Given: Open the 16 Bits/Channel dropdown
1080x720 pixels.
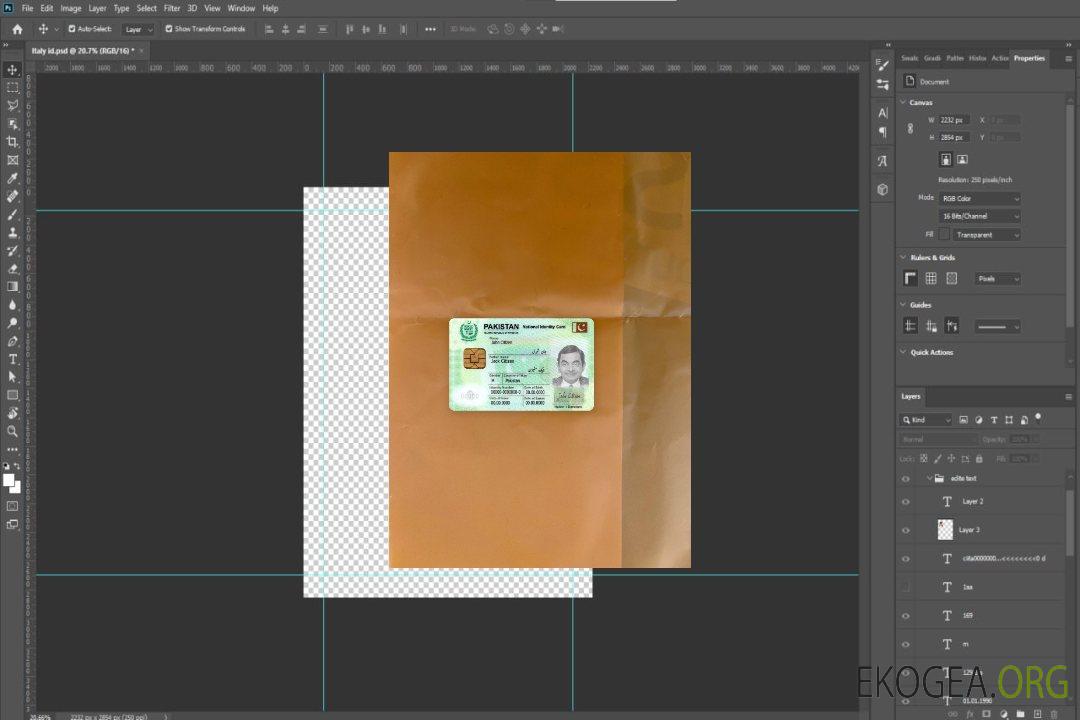Looking at the screenshot, I should pos(979,216).
